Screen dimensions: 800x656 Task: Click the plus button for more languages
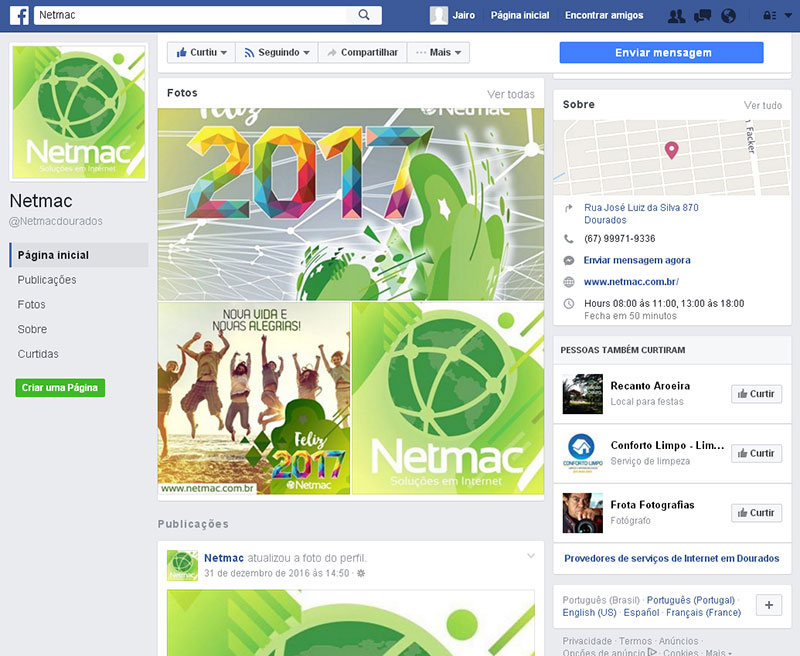pyautogui.click(x=769, y=605)
